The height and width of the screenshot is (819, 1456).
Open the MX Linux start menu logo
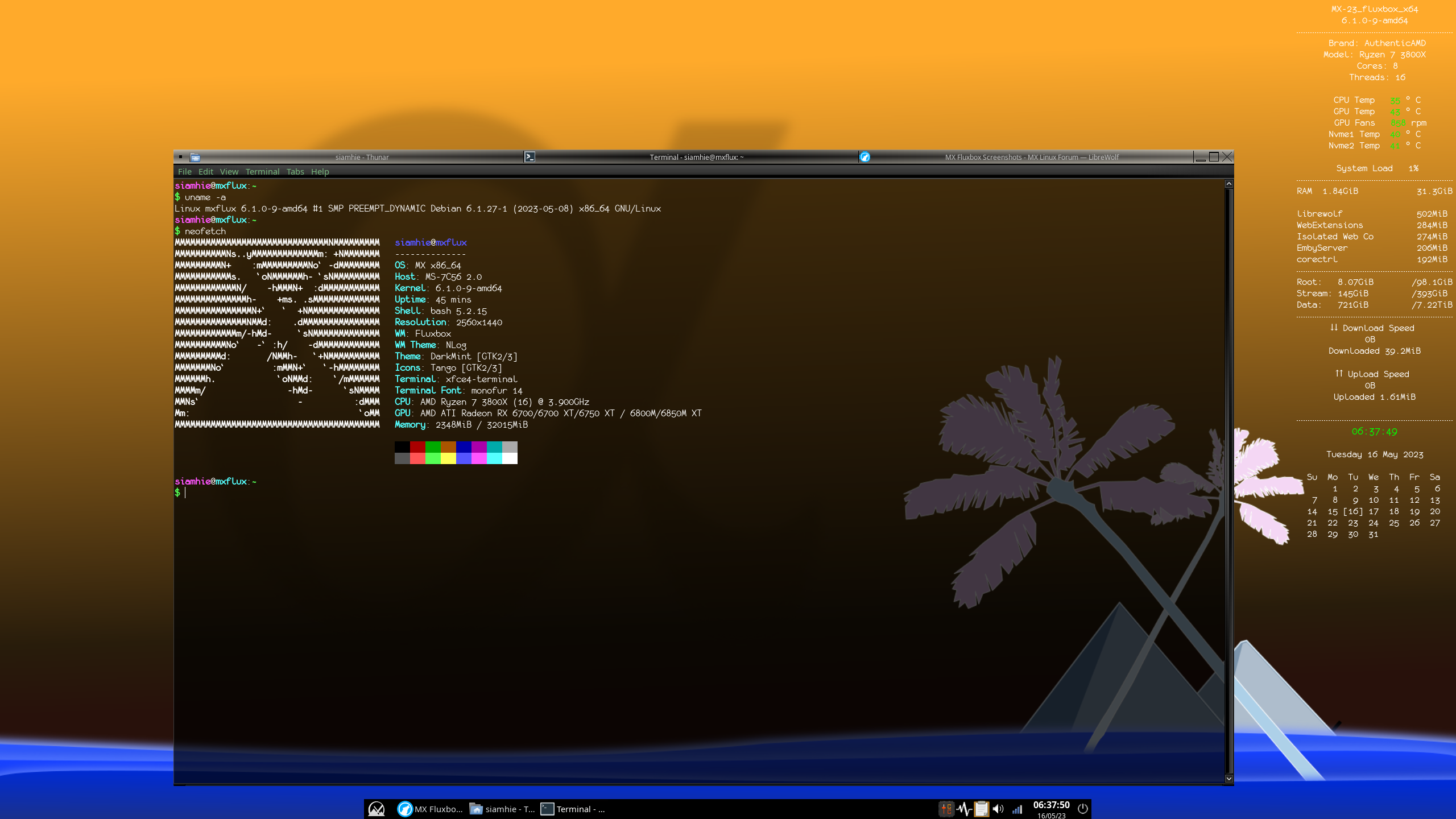click(377, 809)
